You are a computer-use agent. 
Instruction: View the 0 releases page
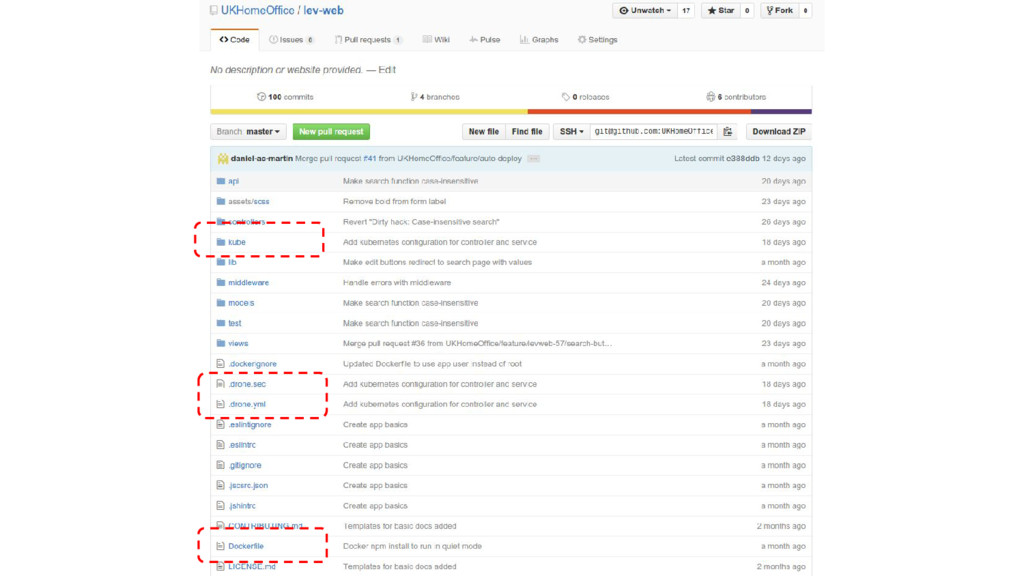(585, 97)
